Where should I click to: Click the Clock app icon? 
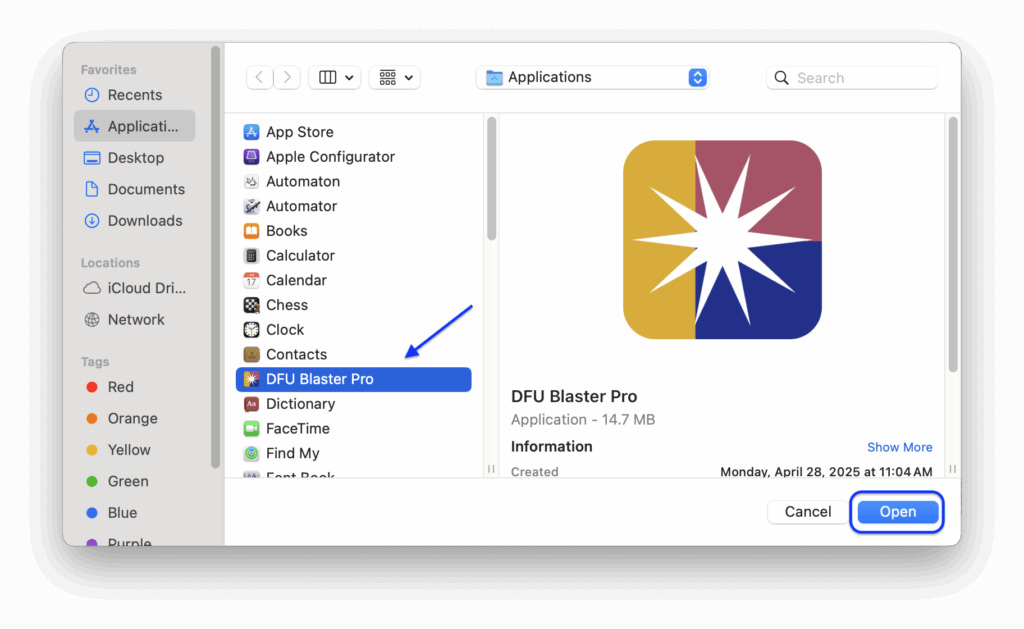coord(251,330)
